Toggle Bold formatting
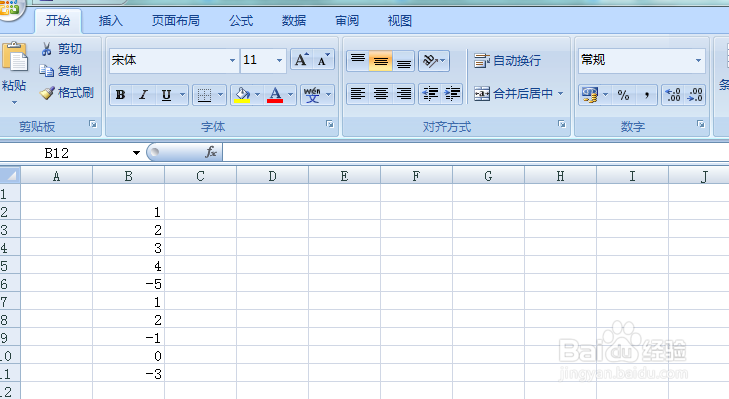This screenshot has height=399, width=729. (x=120, y=95)
